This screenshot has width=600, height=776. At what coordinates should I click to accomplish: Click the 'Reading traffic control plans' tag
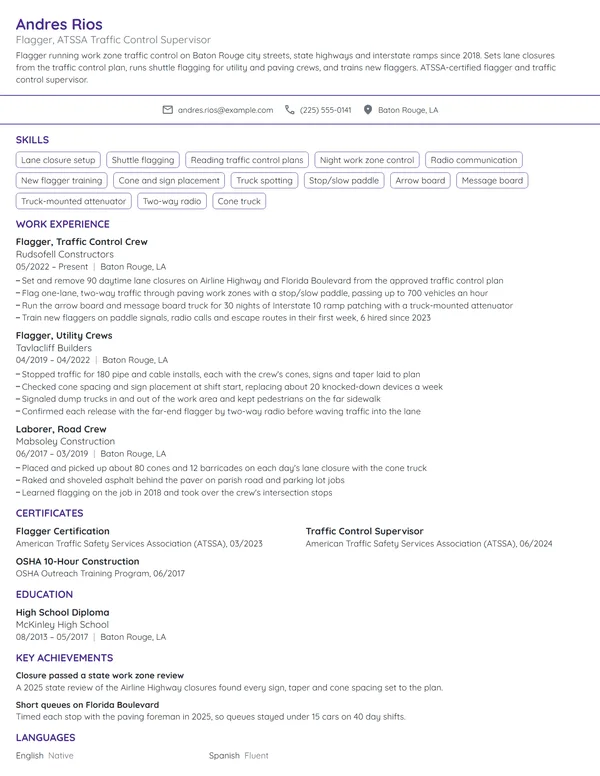tap(247, 160)
